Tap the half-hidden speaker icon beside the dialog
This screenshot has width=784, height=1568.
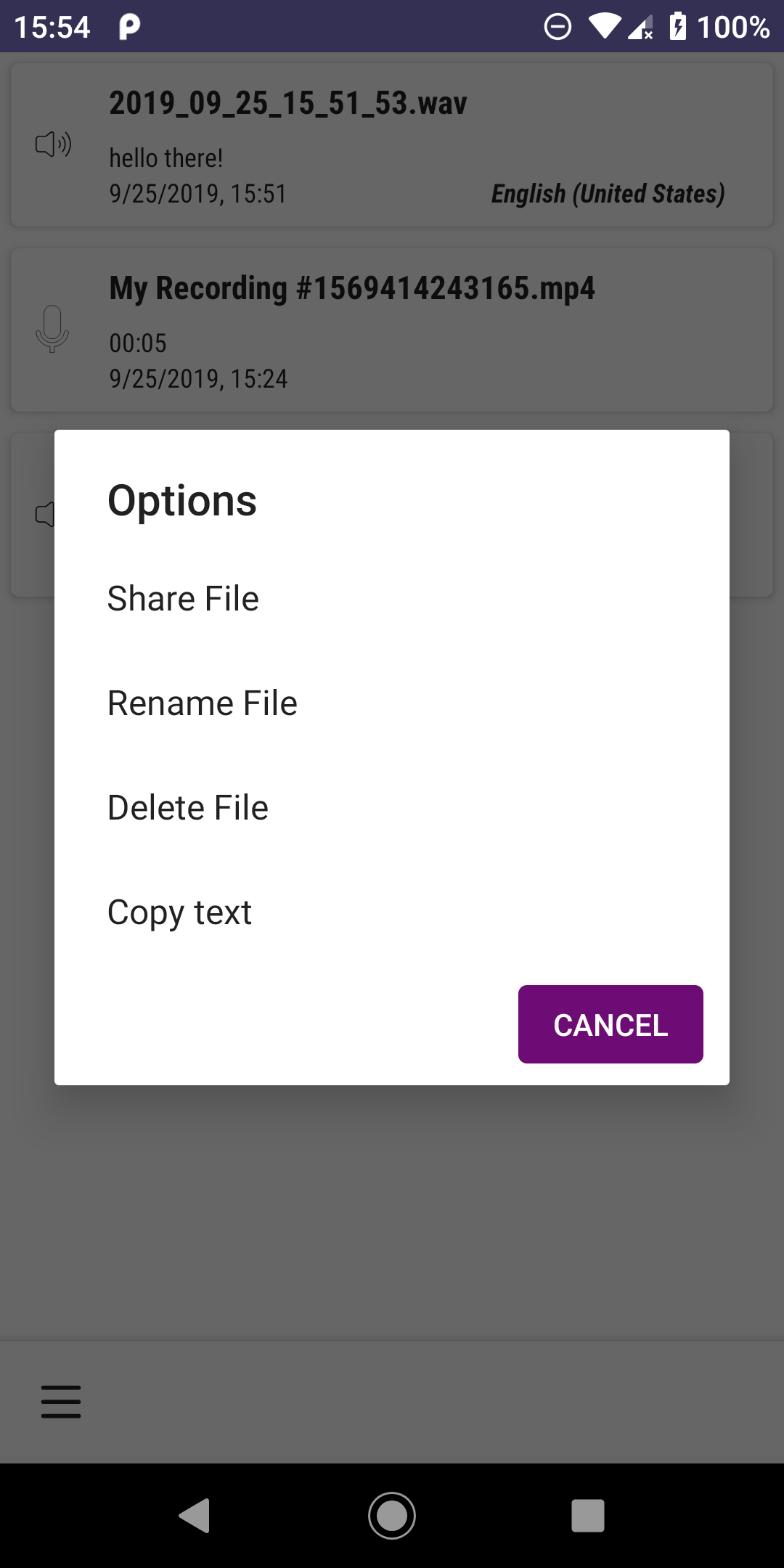click(44, 514)
